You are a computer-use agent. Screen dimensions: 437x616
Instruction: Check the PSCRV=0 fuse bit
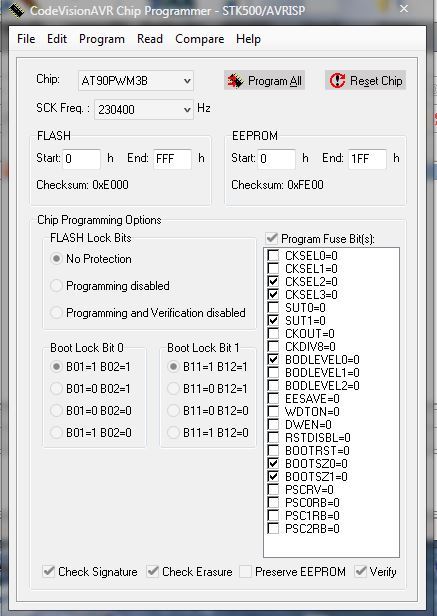[x=273, y=489]
